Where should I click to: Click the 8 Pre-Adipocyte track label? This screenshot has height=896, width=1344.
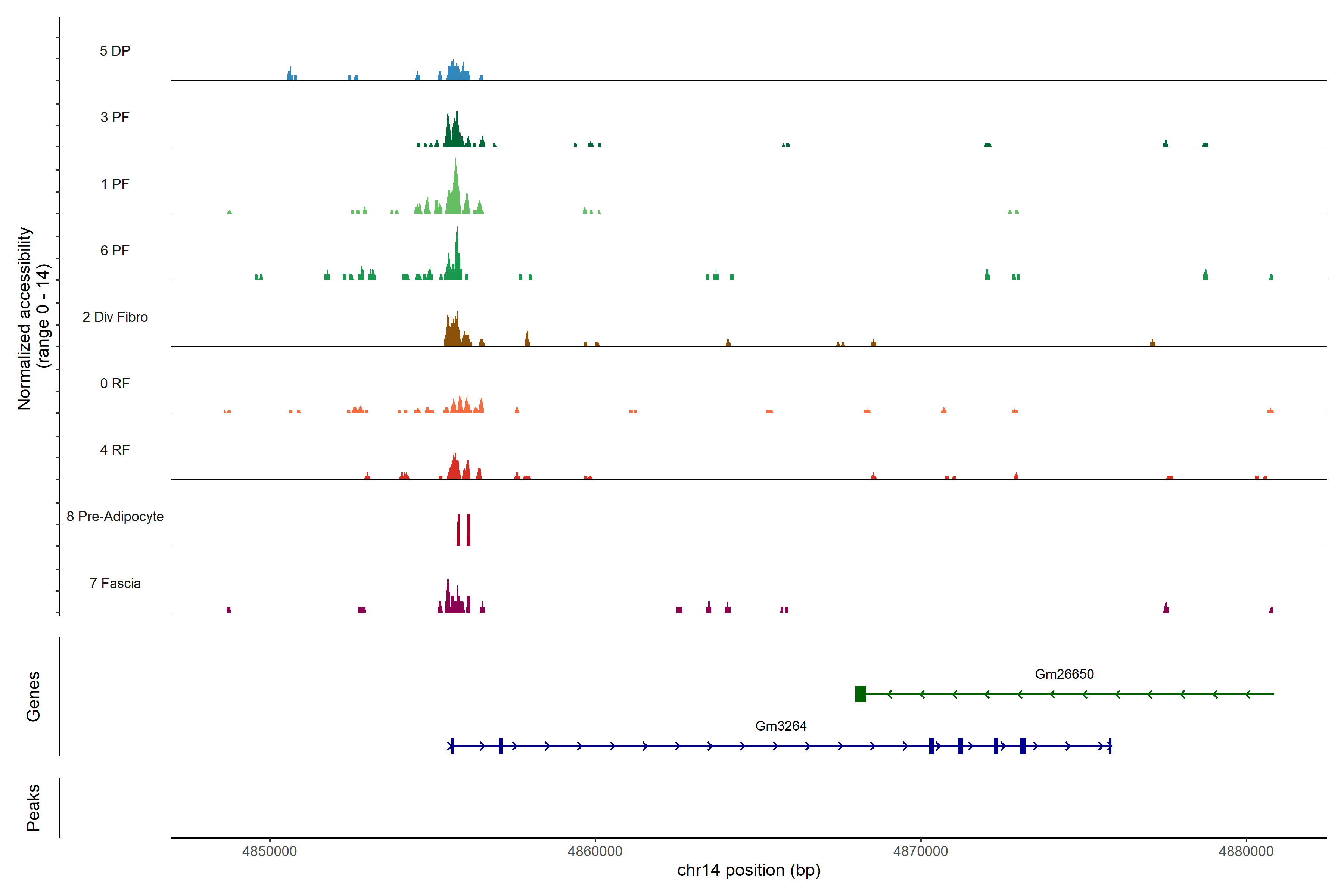coord(115,517)
